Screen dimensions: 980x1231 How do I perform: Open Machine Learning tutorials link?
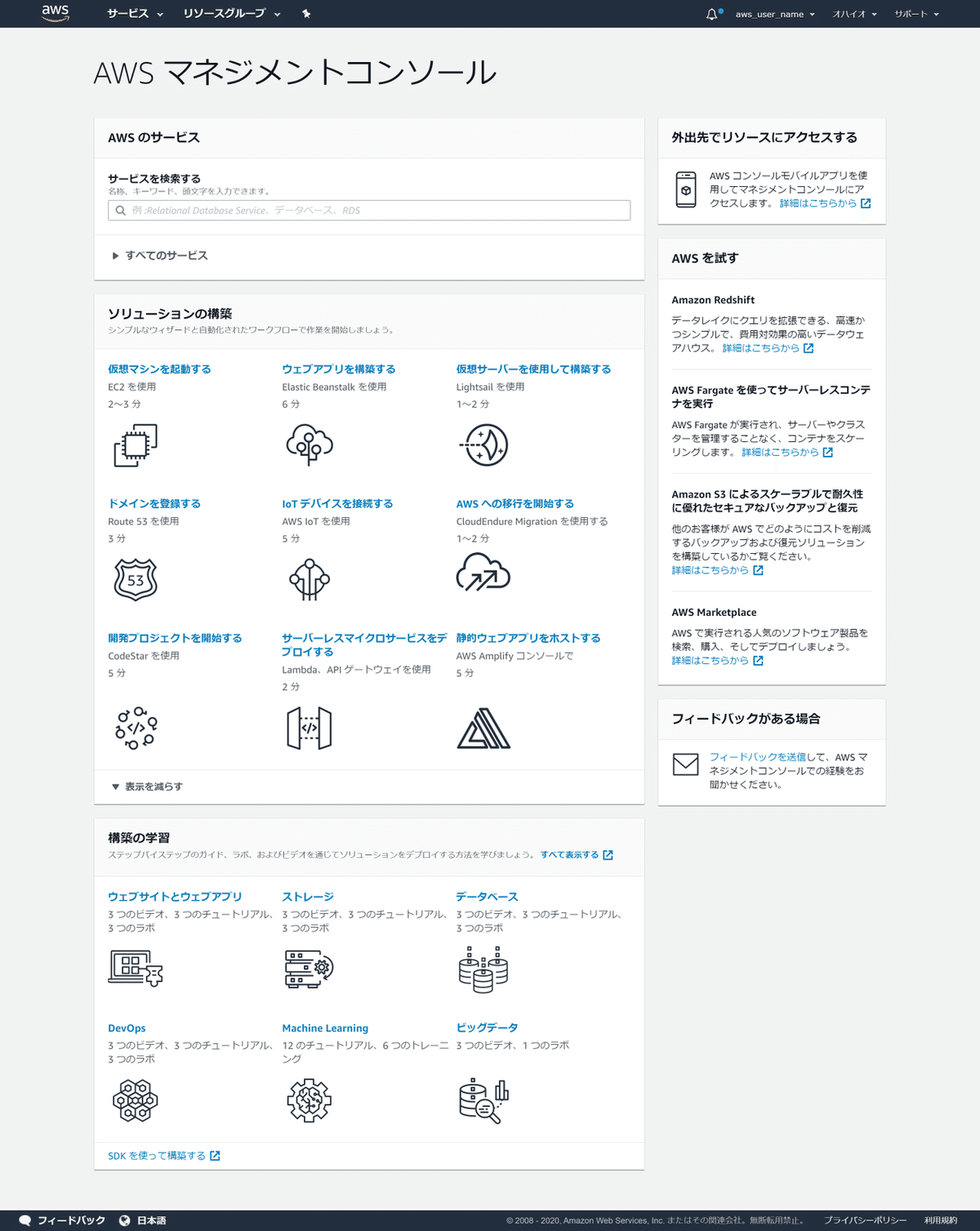click(x=325, y=1028)
